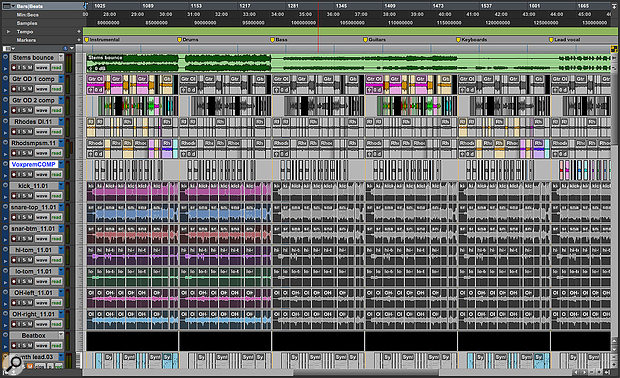Click the track list view selector icon
The width and height of the screenshot is (620, 378).
coord(6,49)
